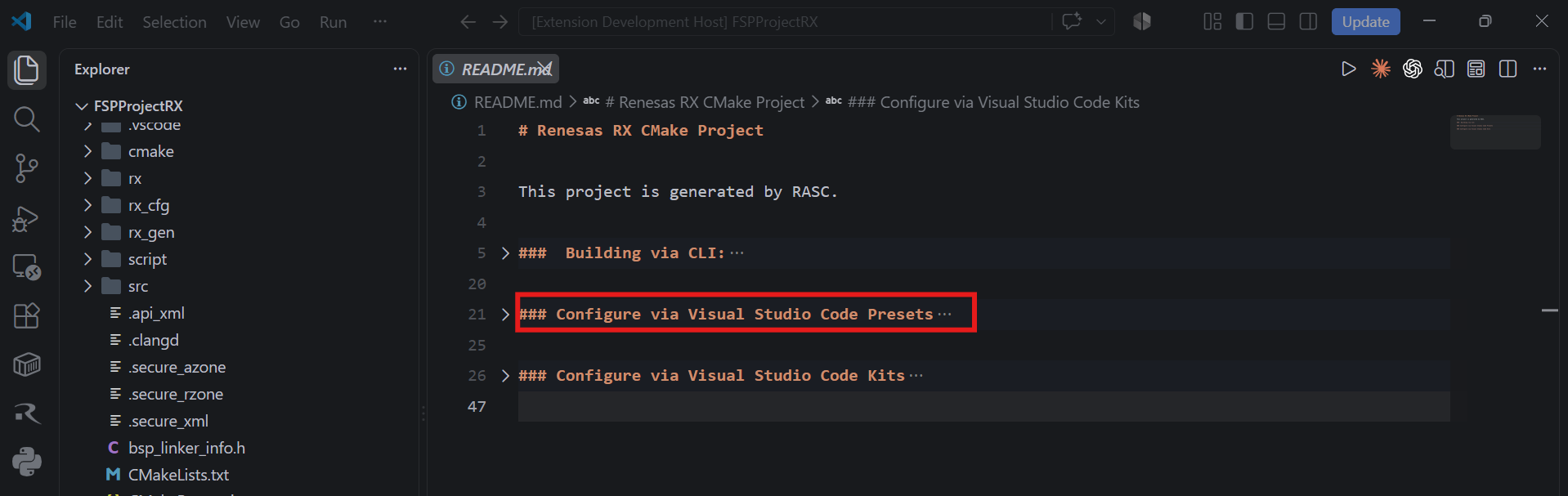Unfold the Configure via Kits section
The image size is (1568, 496).
click(505, 376)
